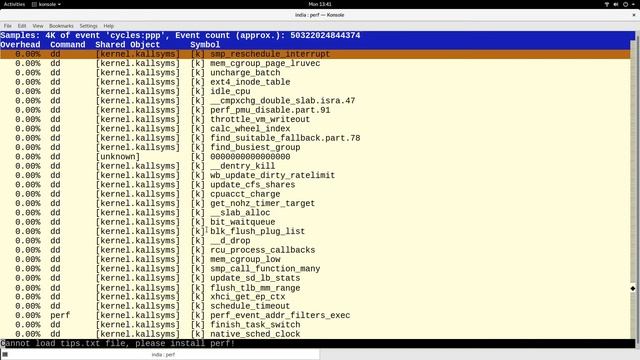
Task: Open the konsole app menu dropdown
Action: click(47, 4)
